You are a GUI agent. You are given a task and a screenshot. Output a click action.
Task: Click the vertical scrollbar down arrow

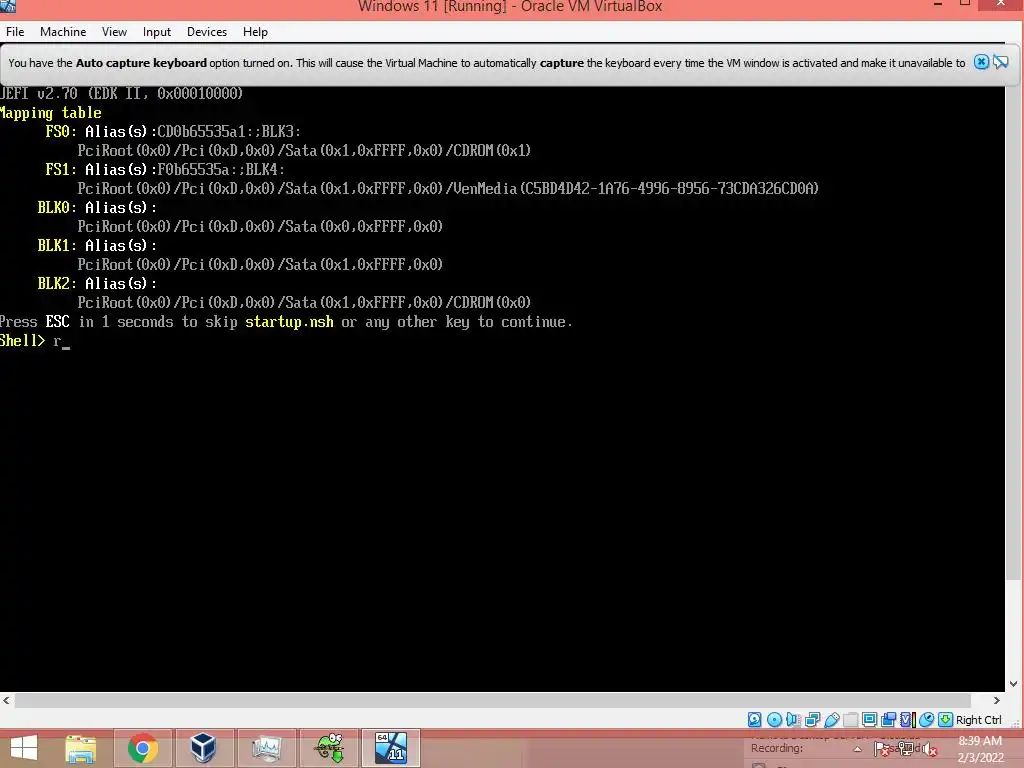(1014, 684)
